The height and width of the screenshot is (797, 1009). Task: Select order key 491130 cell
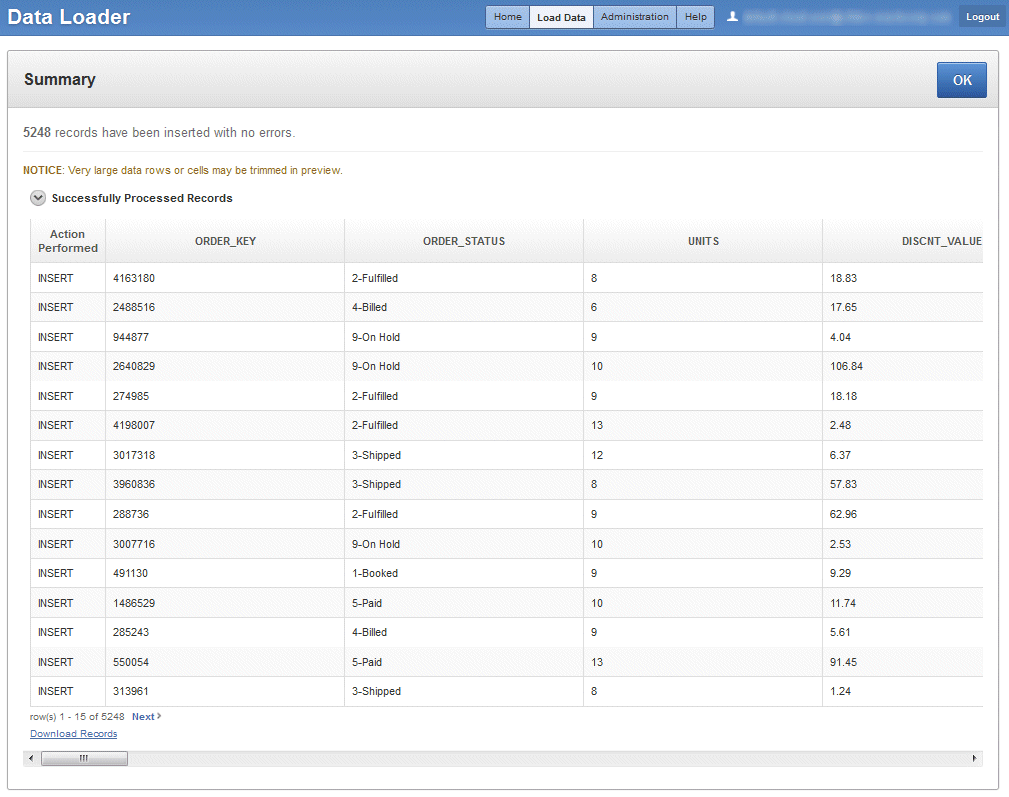pos(225,573)
